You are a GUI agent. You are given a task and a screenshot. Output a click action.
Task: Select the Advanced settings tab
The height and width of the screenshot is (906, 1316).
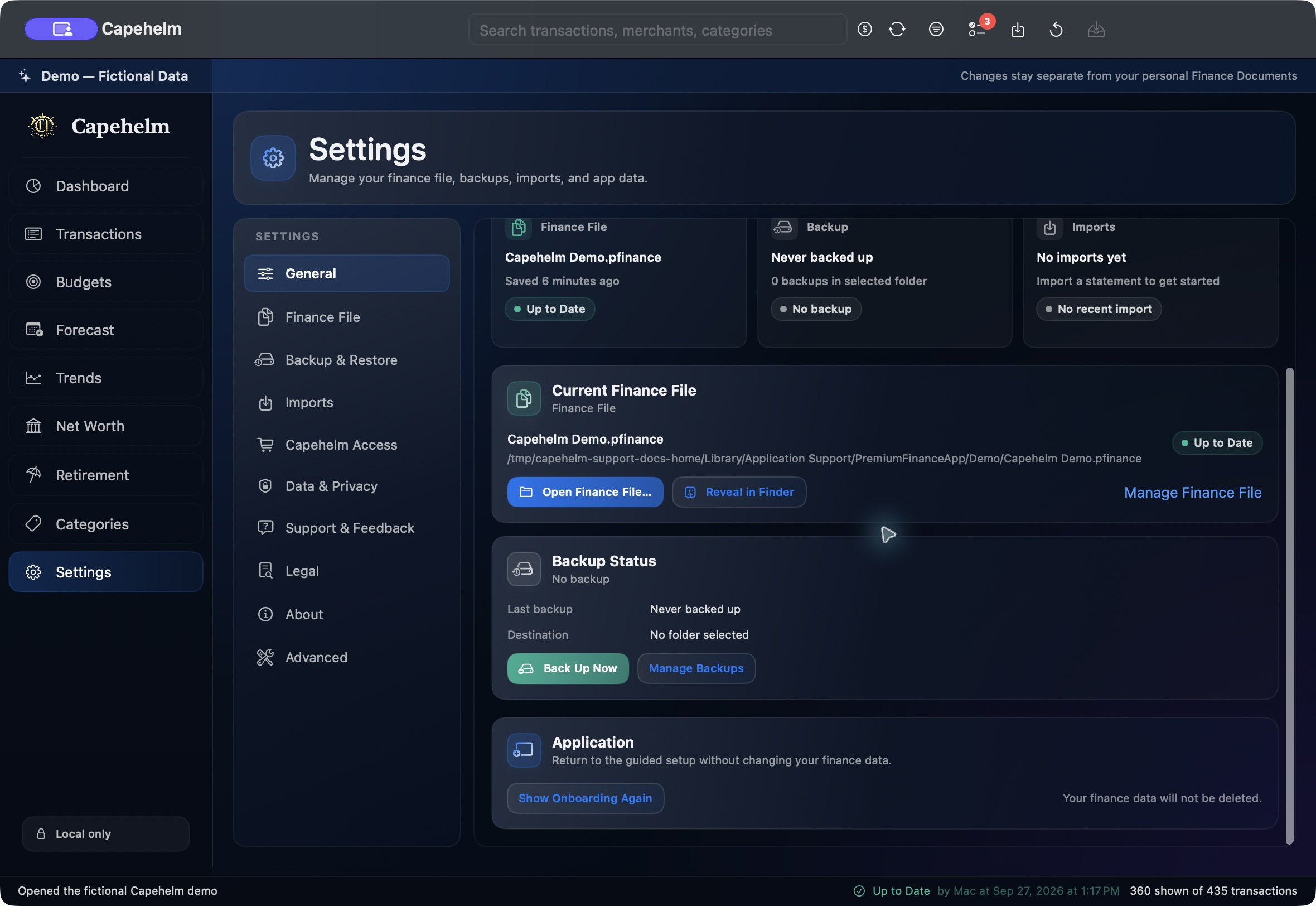tap(347, 657)
